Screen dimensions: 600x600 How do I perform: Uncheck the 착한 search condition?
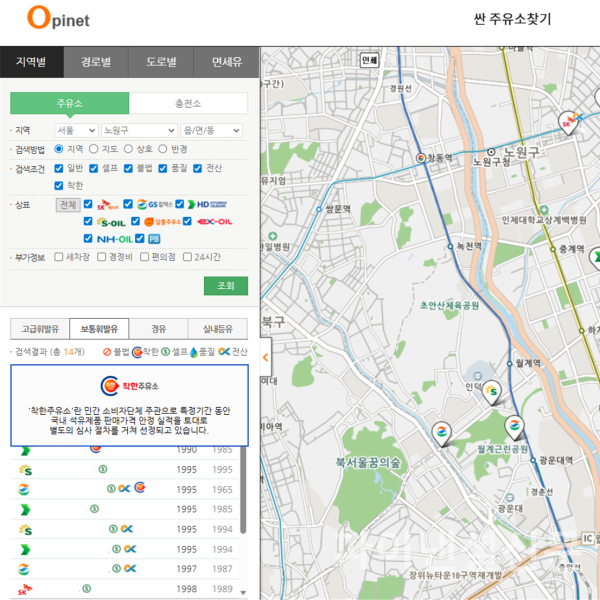[x=59, y=186]
